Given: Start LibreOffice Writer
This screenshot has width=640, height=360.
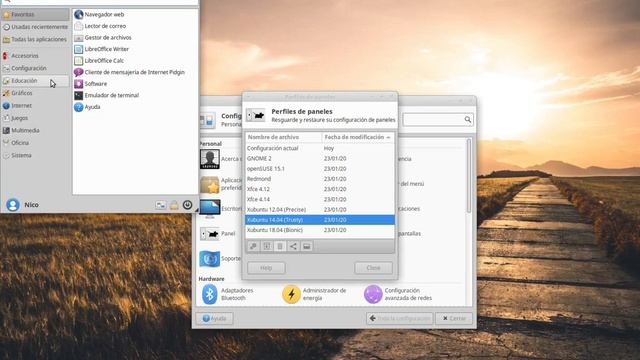Looking at the screenshot, I should coord(101,49).
